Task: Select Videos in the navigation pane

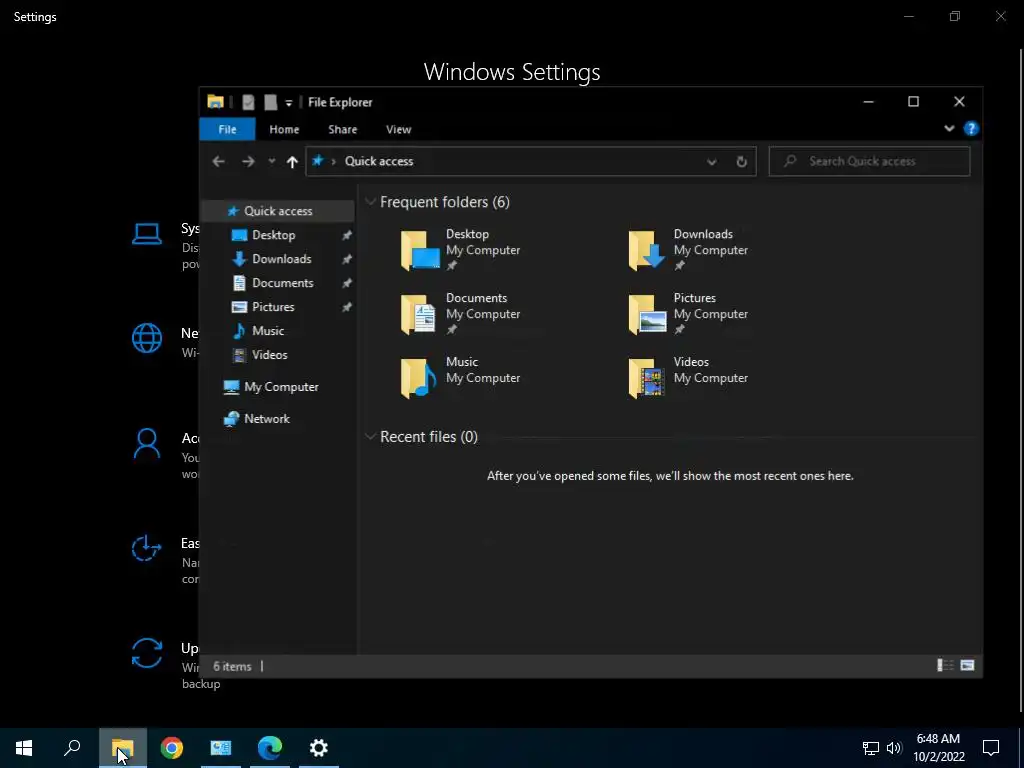Action: [269, 355]
